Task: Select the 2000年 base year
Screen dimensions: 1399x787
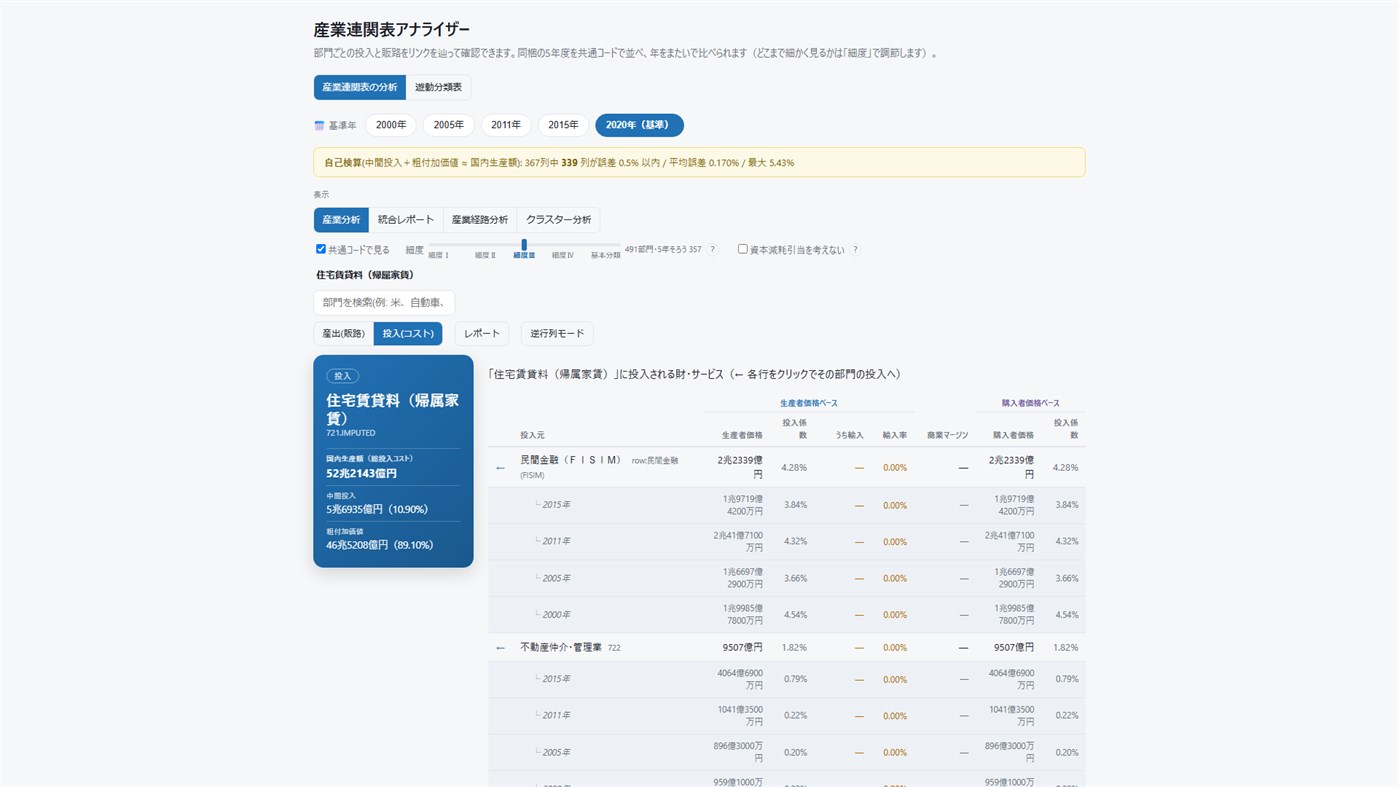Action: (391, 125)
